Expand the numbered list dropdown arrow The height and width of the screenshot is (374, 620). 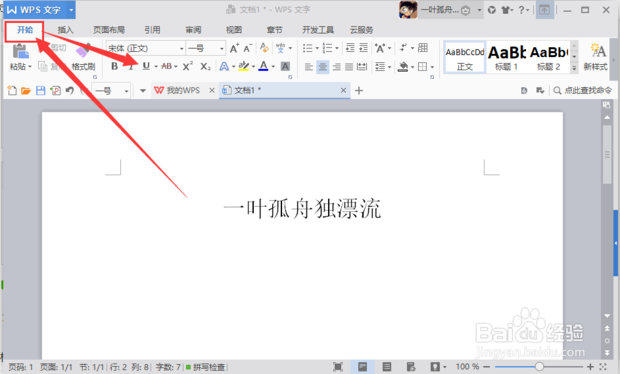click(x=337, y=48)
